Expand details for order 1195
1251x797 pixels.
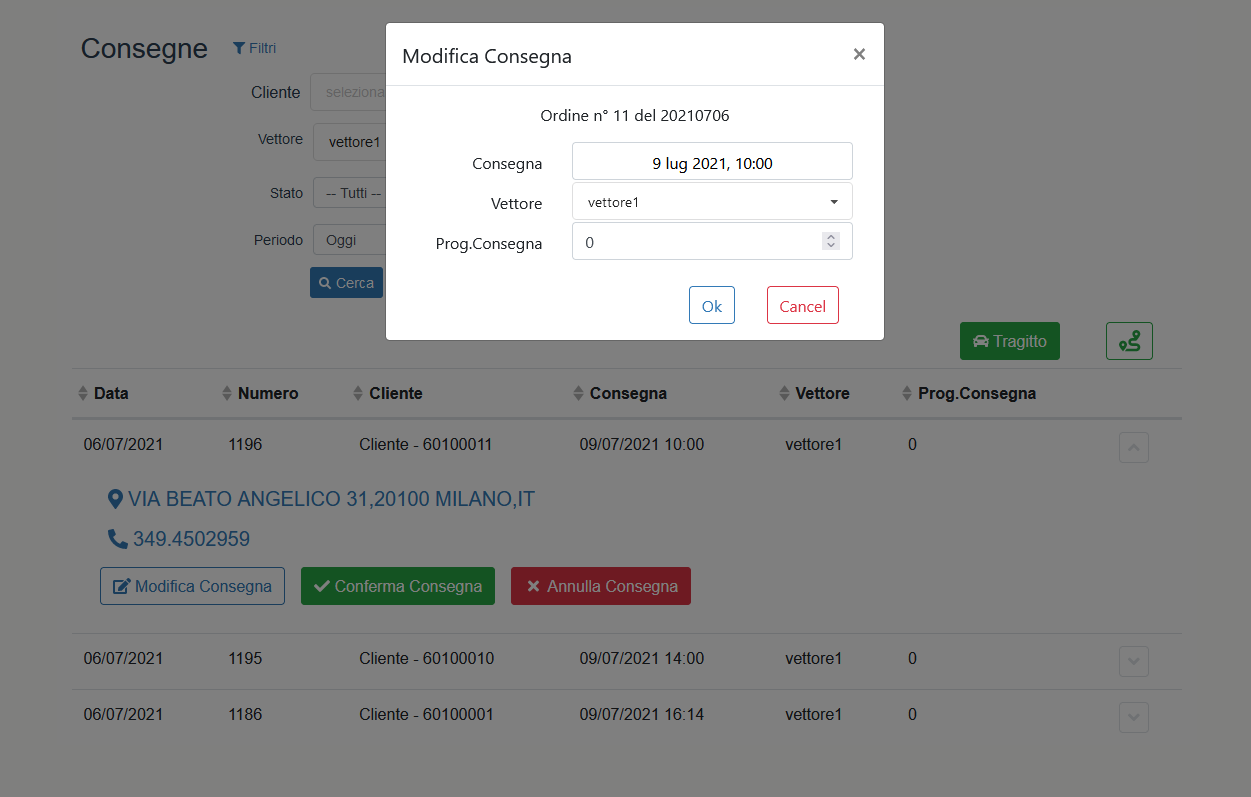[1133, 661]
